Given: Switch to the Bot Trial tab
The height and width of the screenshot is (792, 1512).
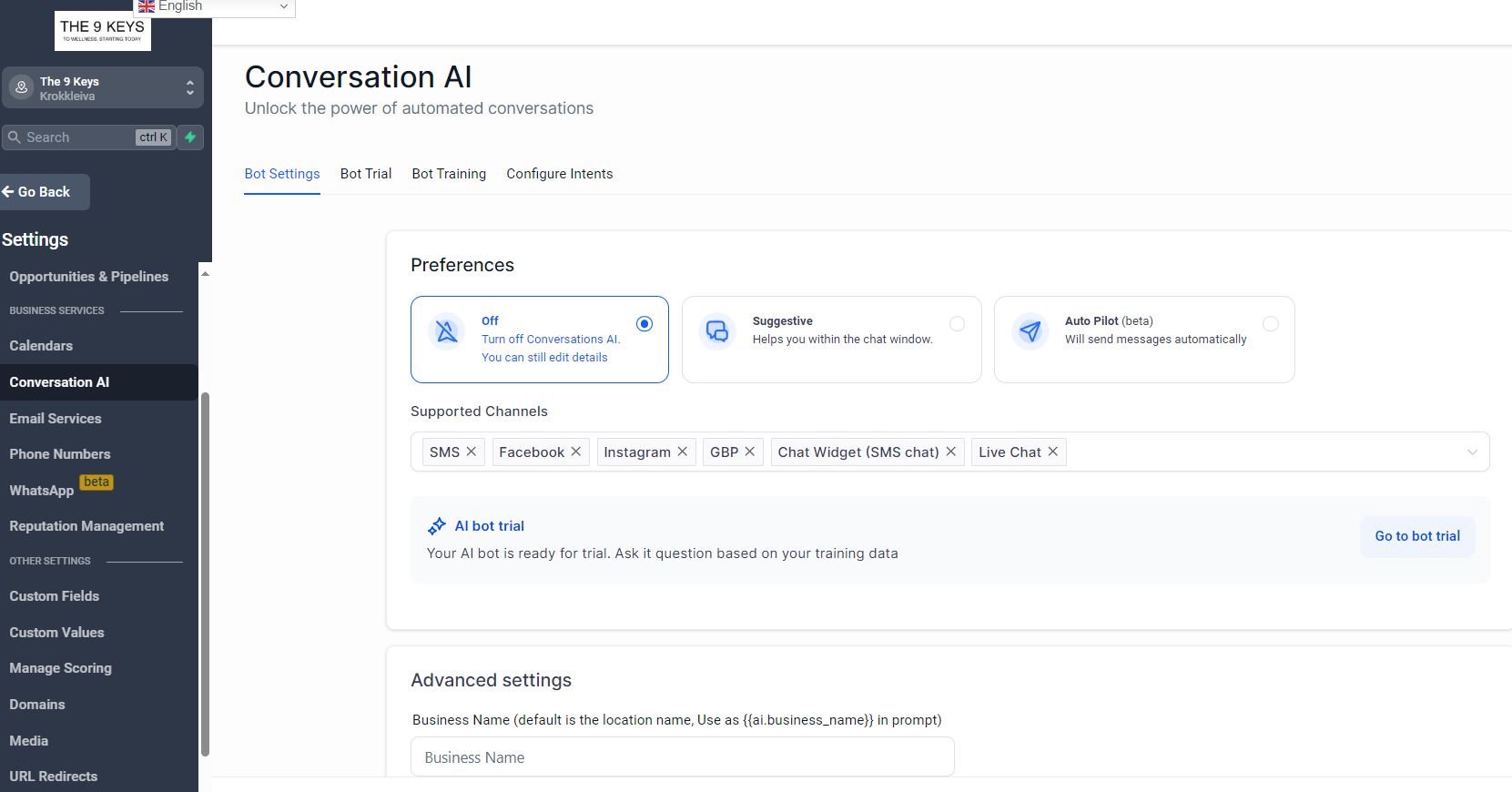Looking at the screenshot, I should point(366,174).
